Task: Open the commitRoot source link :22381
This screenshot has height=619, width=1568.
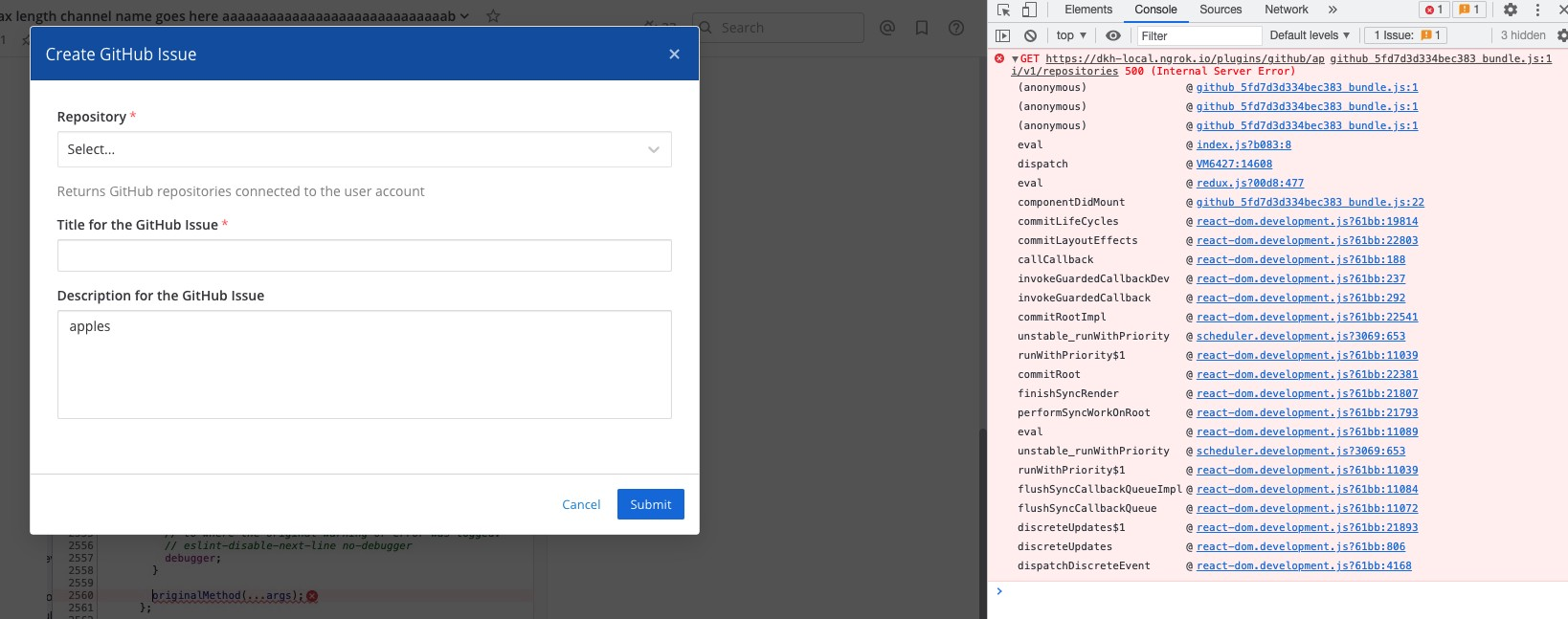Action: [x=1307, y=374]
